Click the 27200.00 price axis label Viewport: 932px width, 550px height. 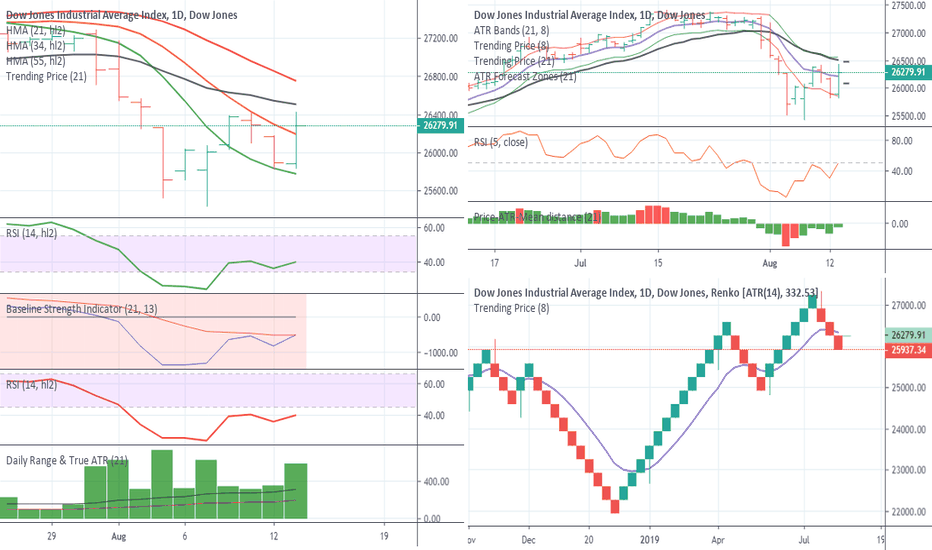[x=440, y=38]
